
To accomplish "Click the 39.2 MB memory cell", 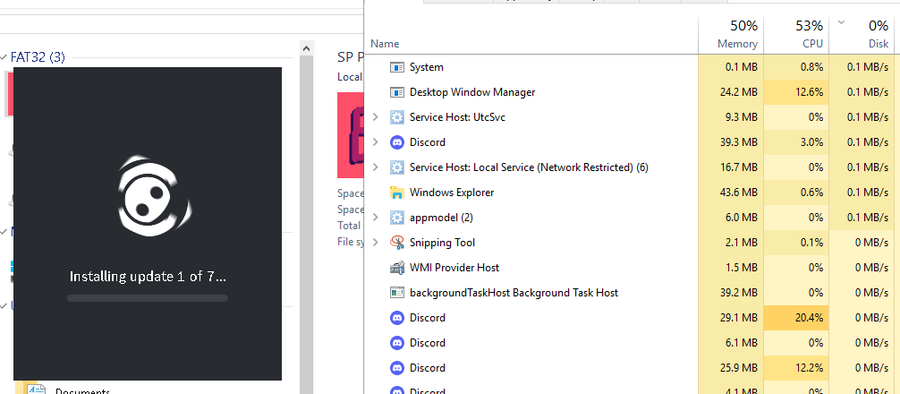I will tap(731, 292).
